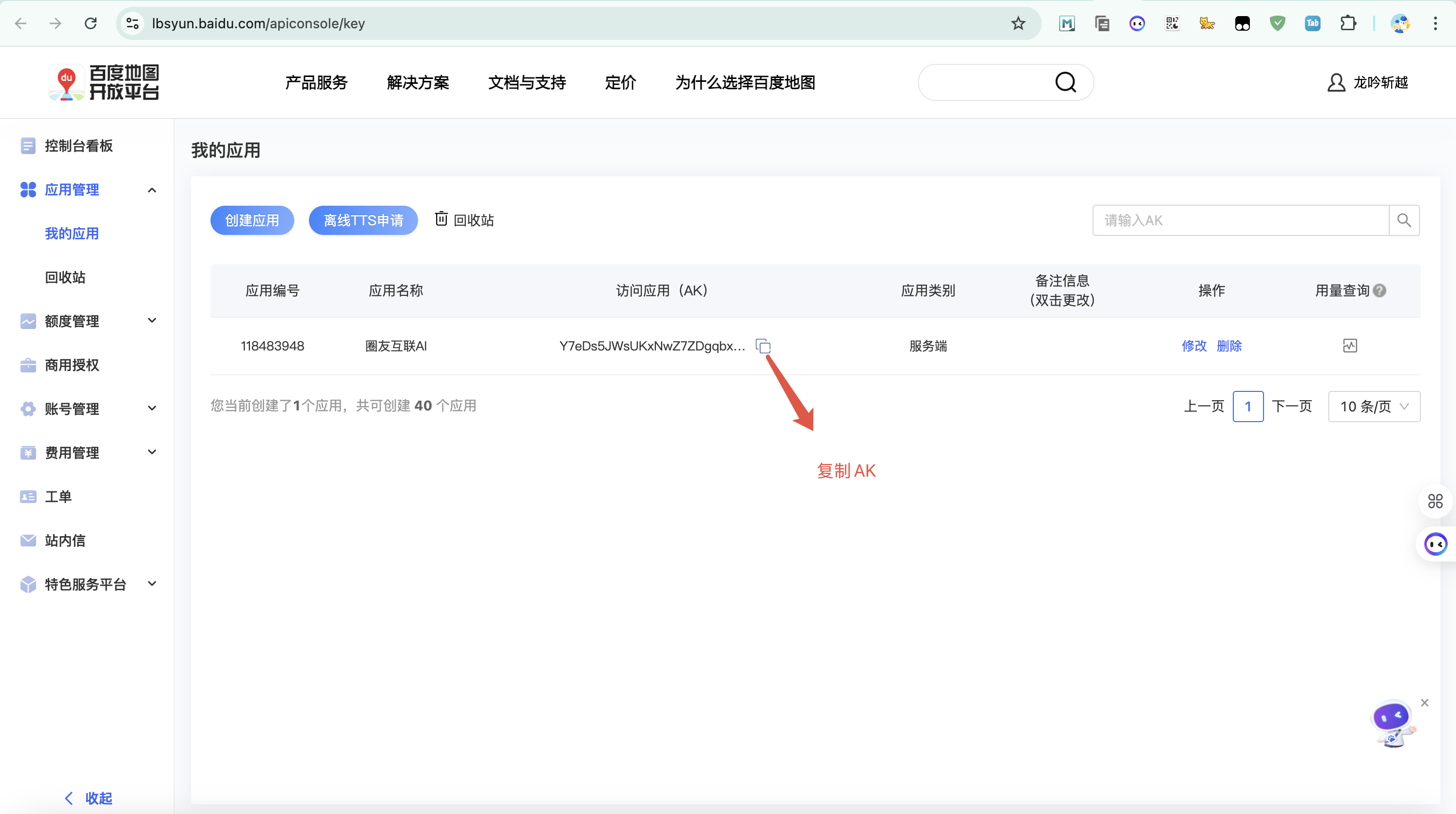Open 定价 in top navigation
1456x814 pixels.
coord(620,82)
